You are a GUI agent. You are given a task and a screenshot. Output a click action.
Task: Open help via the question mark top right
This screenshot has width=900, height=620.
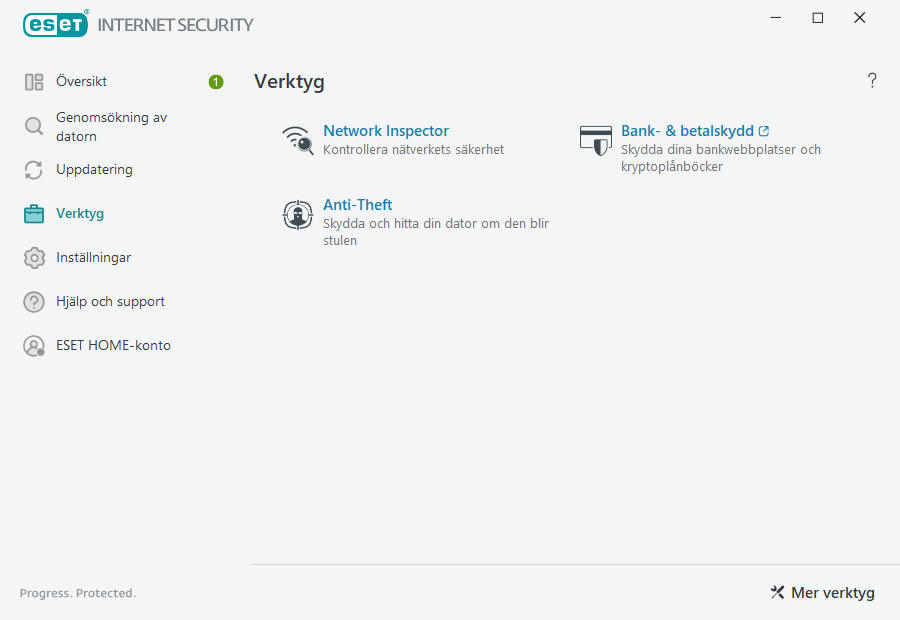tap(871, 80)
